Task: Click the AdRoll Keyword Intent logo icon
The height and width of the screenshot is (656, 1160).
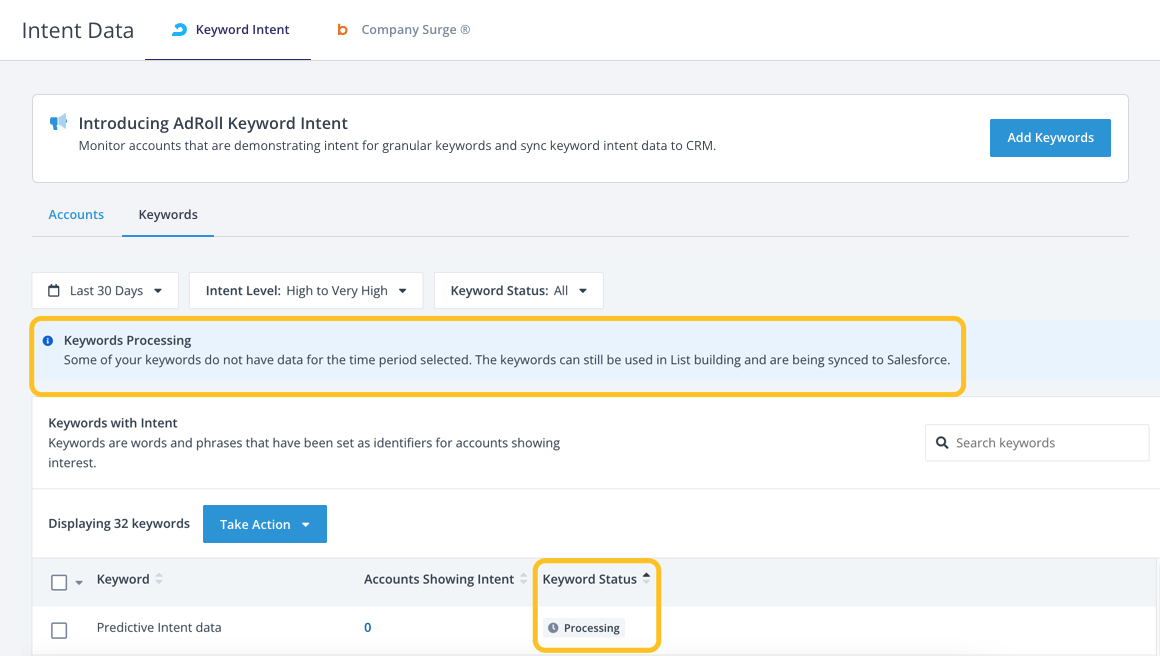Action: (x=179, y=30)
